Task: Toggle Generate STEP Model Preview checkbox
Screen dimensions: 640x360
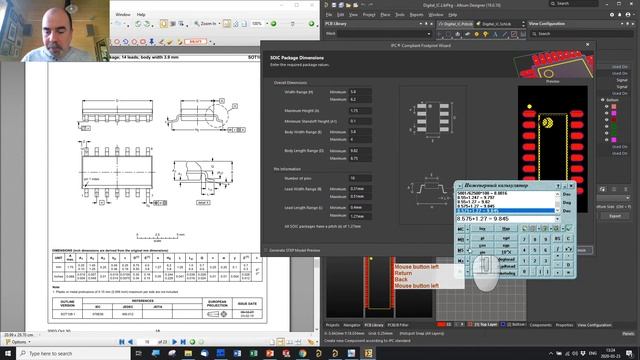Action: 266,250
